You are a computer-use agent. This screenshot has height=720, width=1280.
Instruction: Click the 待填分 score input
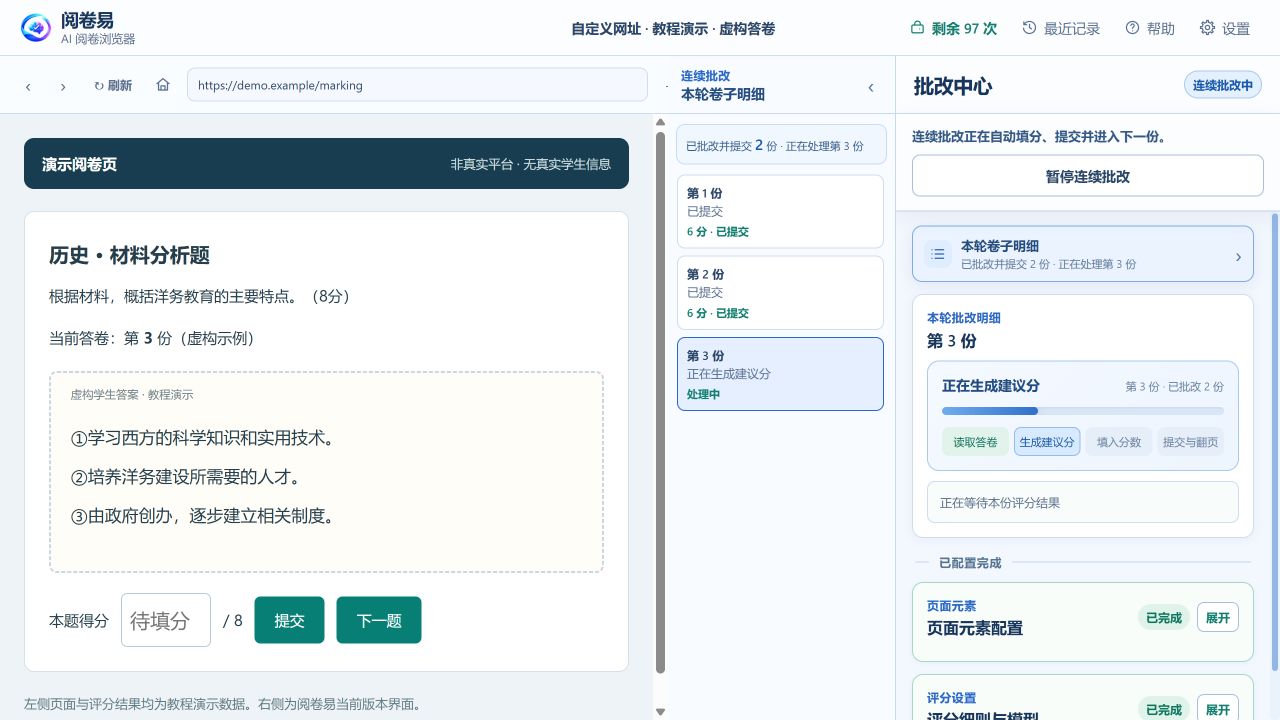click(166, 620)
